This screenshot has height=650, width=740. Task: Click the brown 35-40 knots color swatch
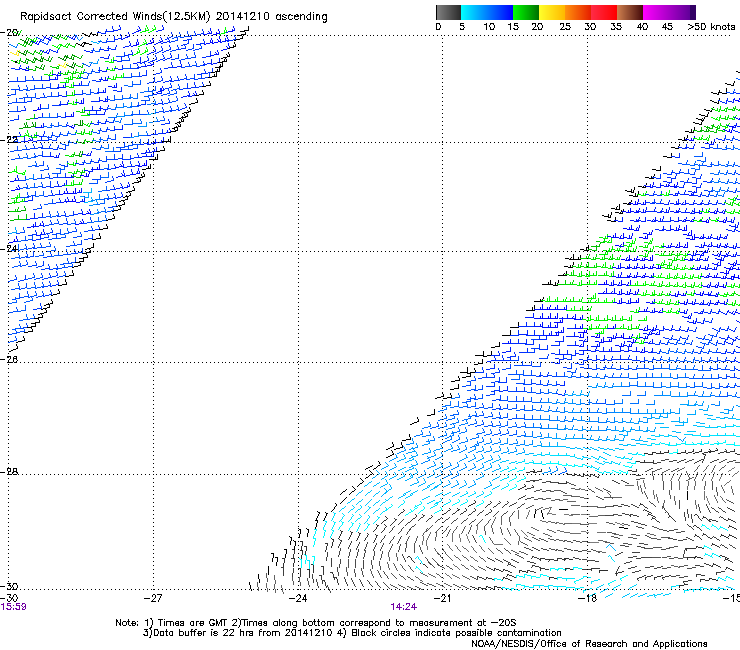(630, 12)
